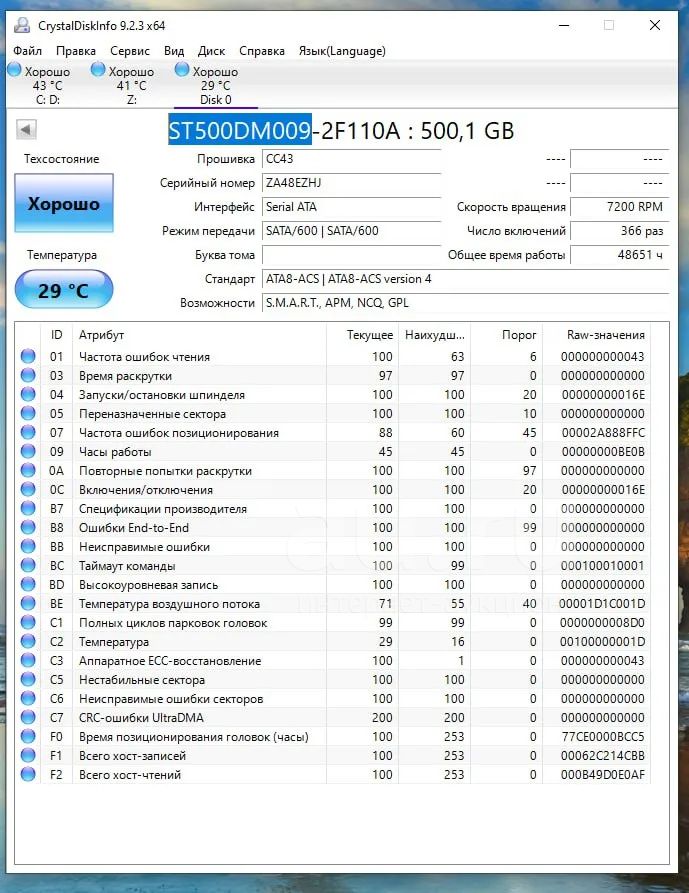Viewport: 689px width, 893px height.
Task: Select the CRC-ошибки UltraDMA attribute text
Action: point(141,718)
